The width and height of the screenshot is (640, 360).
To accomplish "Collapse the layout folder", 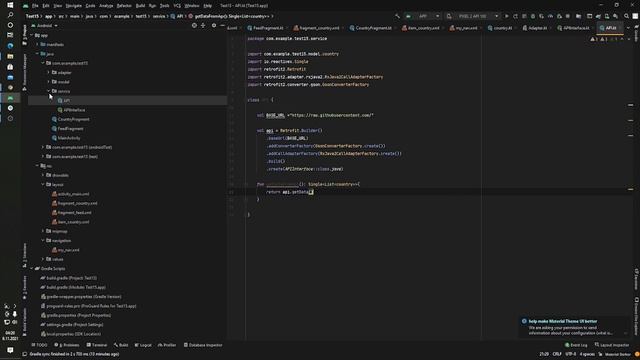I will tap(43, 184).
